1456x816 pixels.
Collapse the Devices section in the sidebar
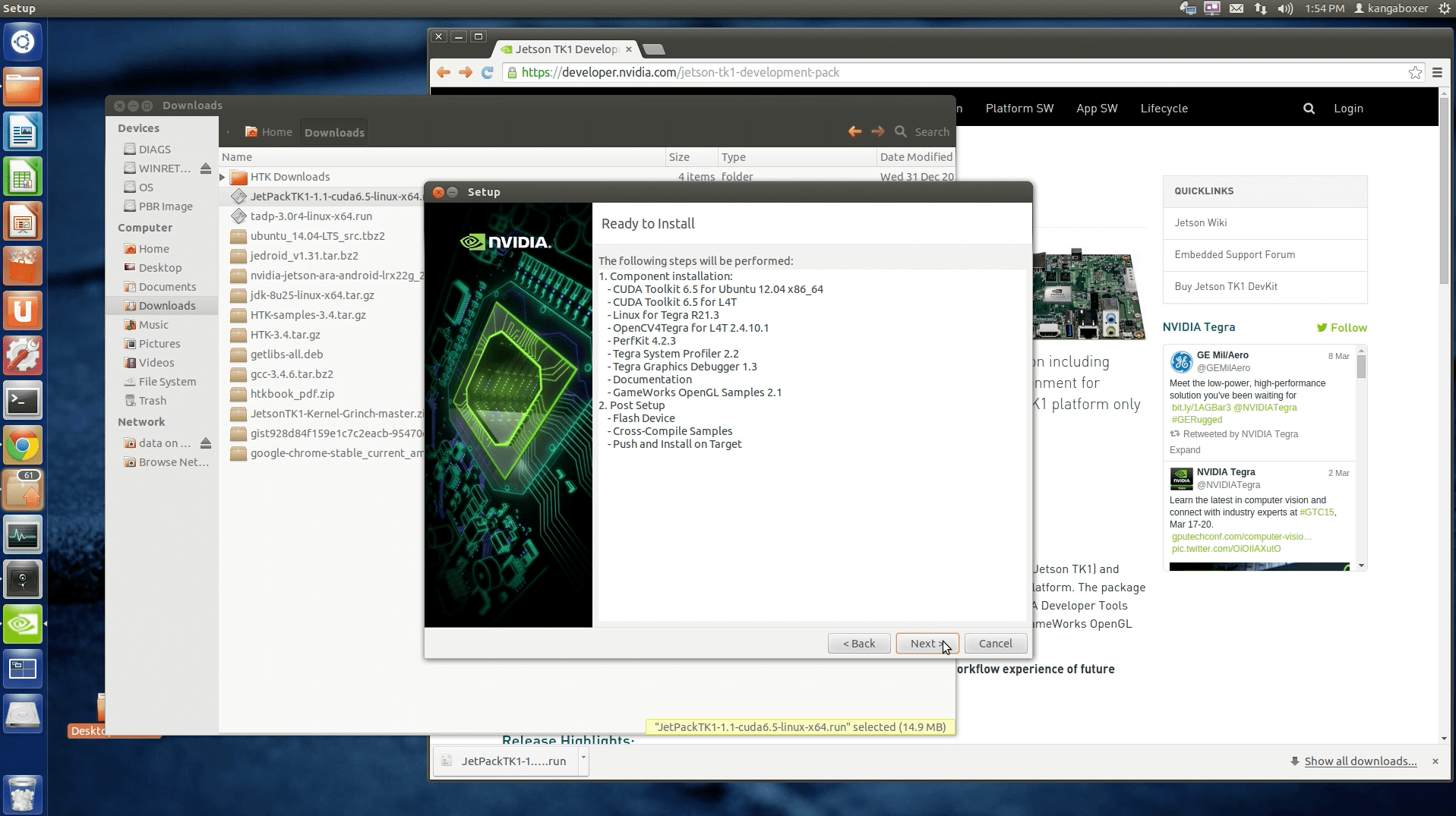pos(138,128)
